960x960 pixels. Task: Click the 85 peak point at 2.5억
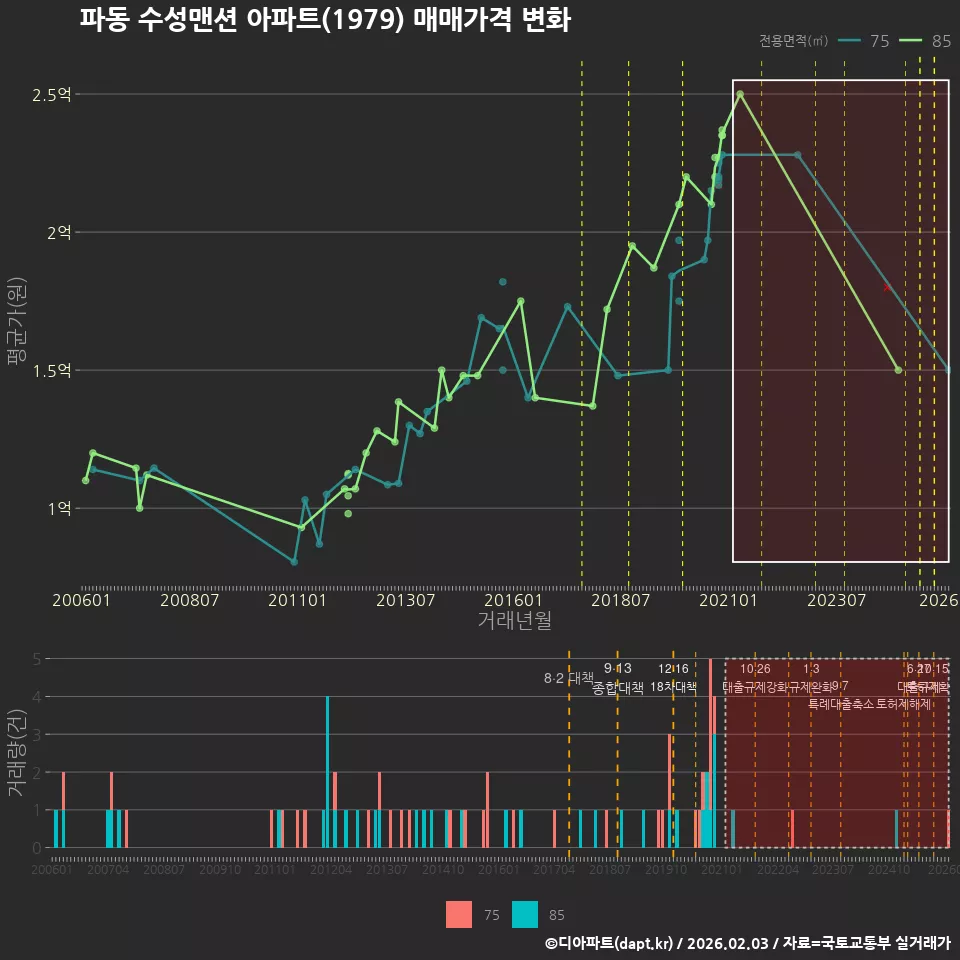pos(740,94)
